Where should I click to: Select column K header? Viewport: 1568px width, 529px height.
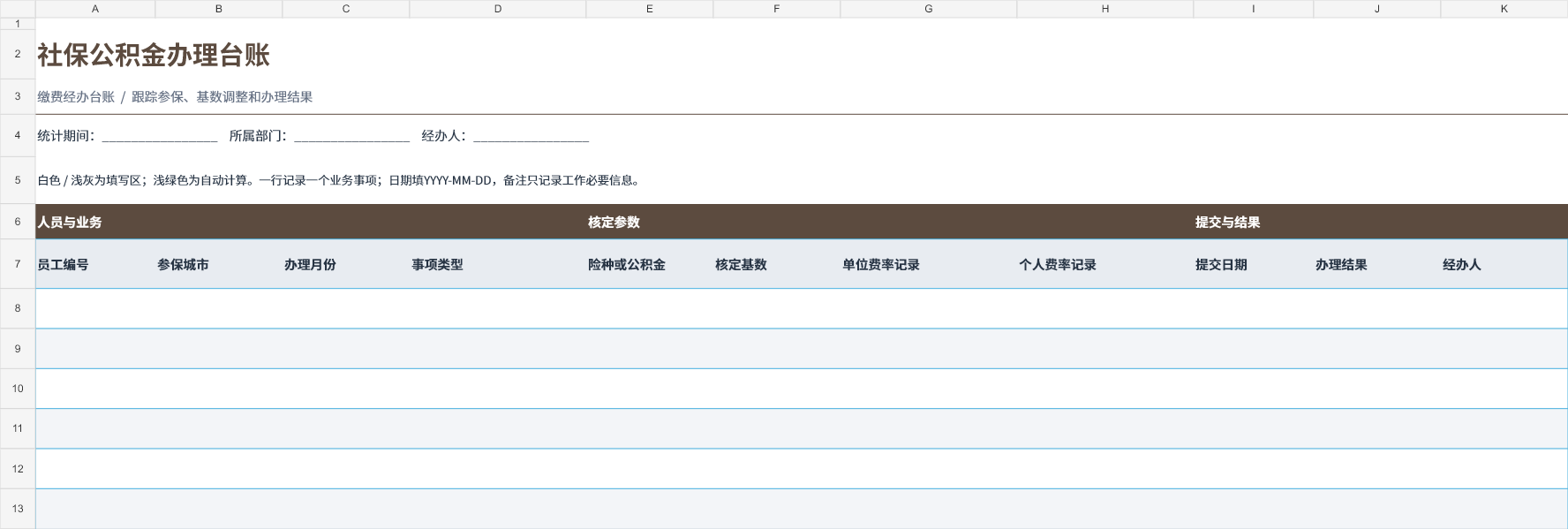point(1504,9)
